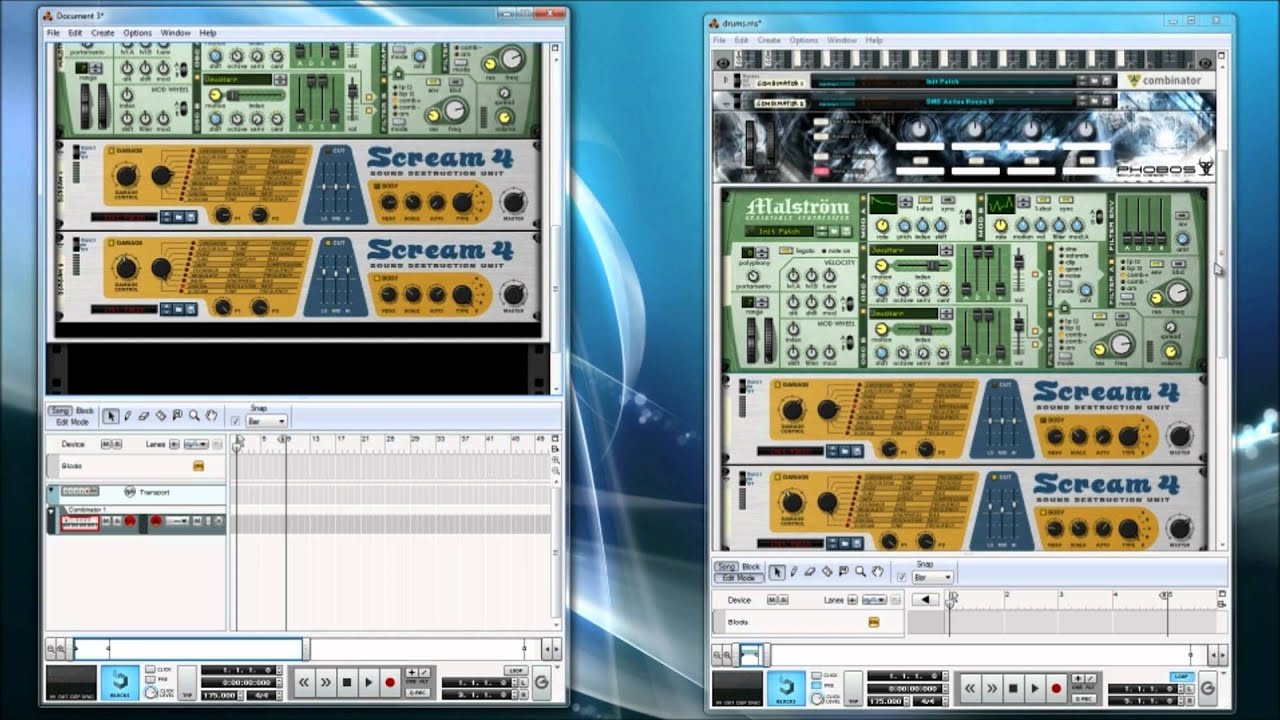This screenshot has width=1280, height=720.
Task: Select the mute tool in drums window
Action: (843, 572)
